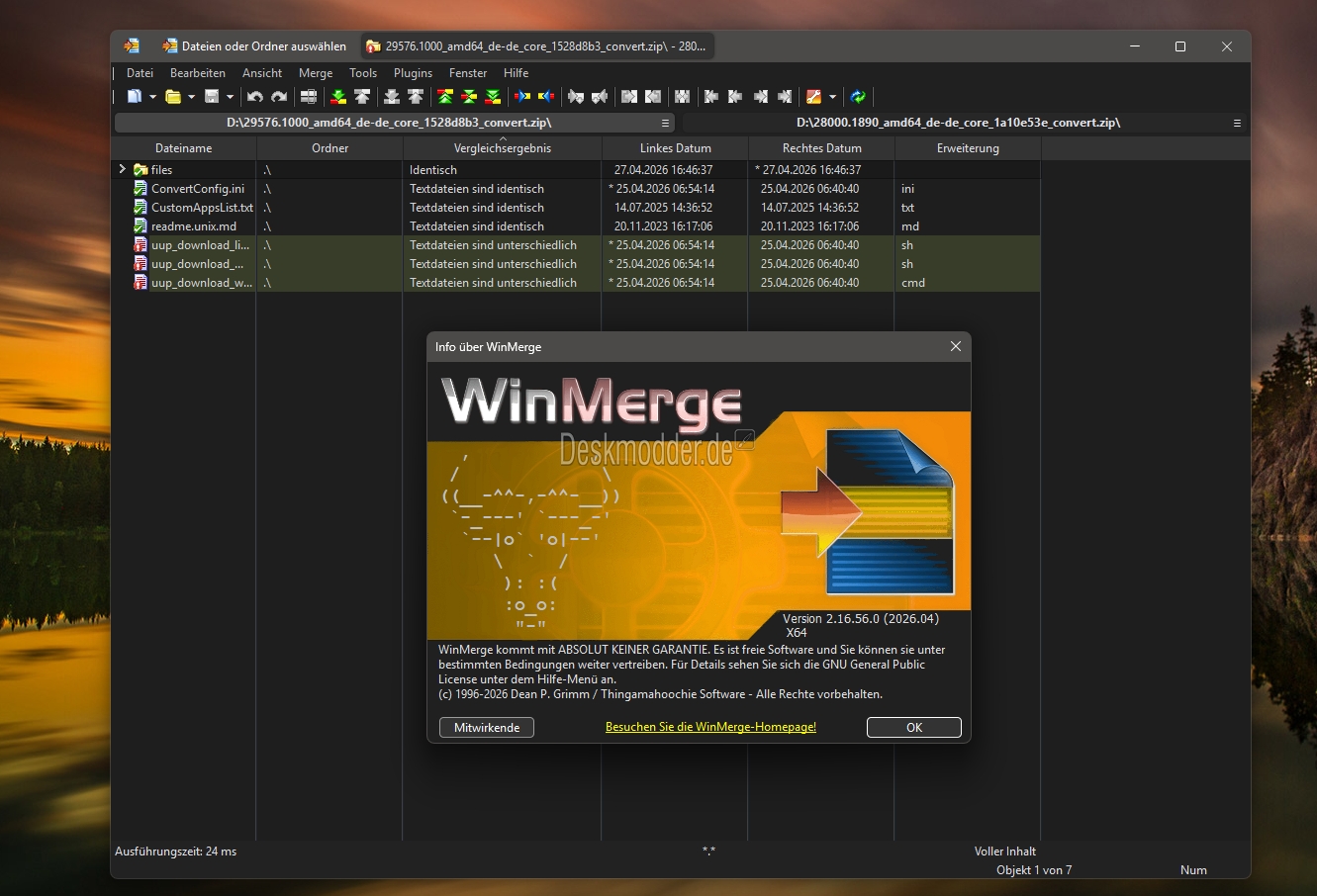Viewport: 1317px width, 896px height.
Task: Select the ConvertConfig.ini file row
Action: point(197,189)
